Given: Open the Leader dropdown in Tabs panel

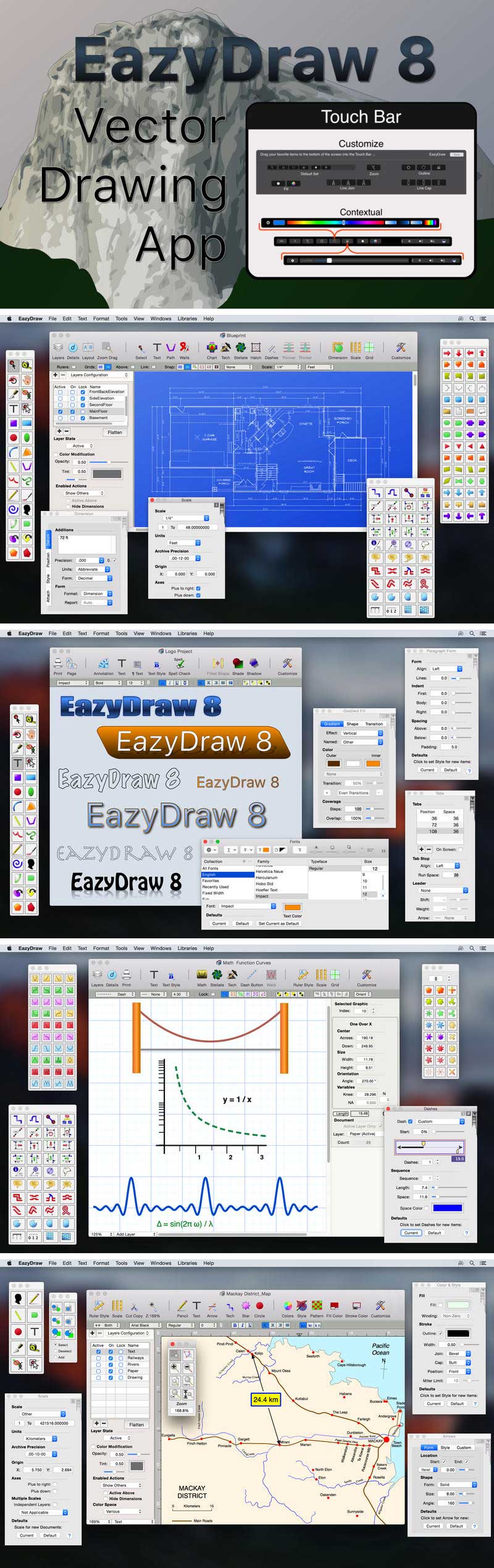Looking at the screenshot, I should [443, 890].
